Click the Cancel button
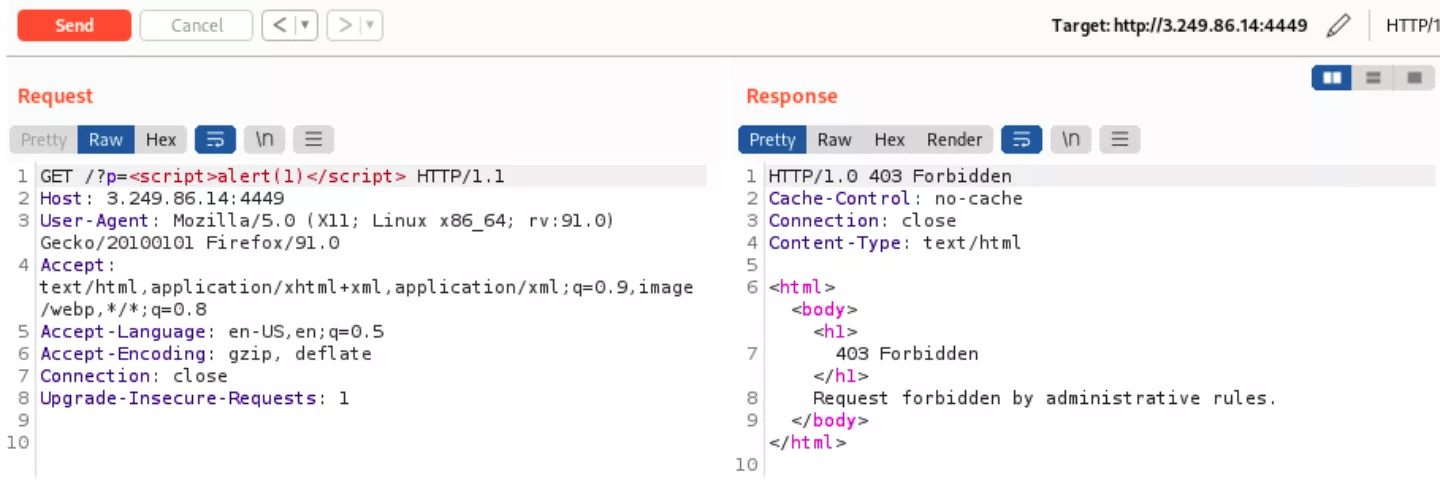Screen dimensions: 1440x493 coord(197,26)
